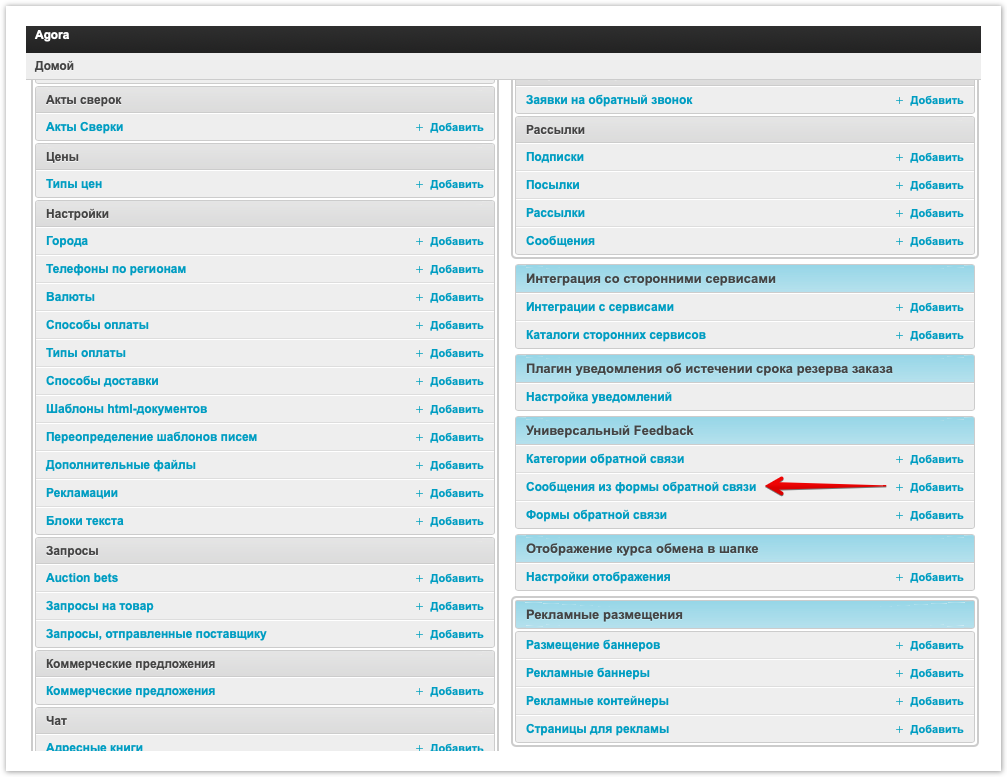Viewport: 1007px width, 777px height.
Task: Click plus icon beside Дополнительные файлы
Action: [x=419, y=466]
